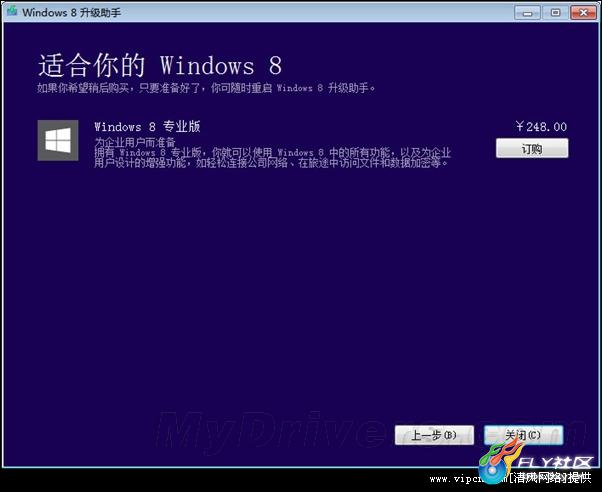Click the 关闭(C) close button
602x492 pixels.
pos(524,435)
